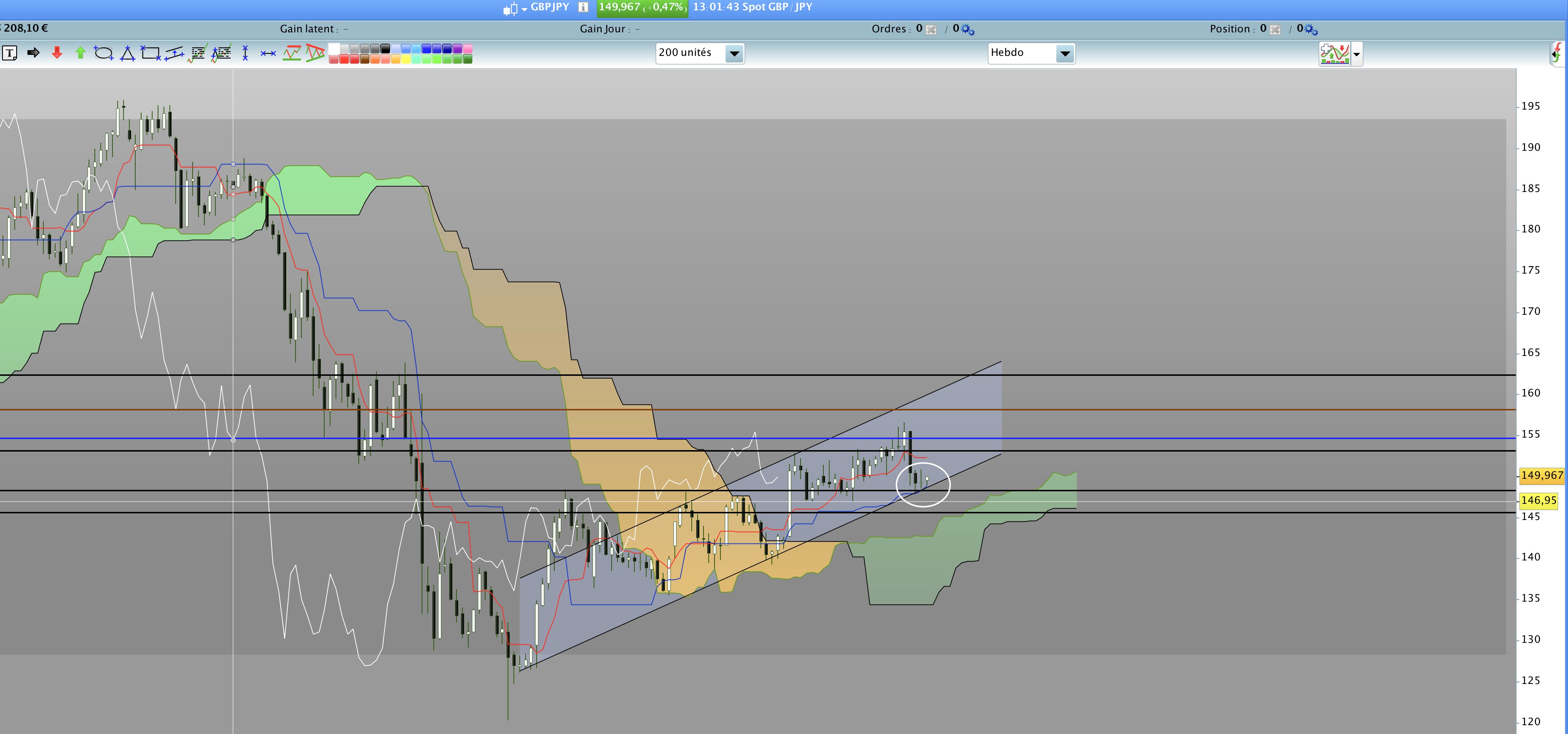Select the Fibonacci retracement tool
1568x734 pixels.
(198, 53)
